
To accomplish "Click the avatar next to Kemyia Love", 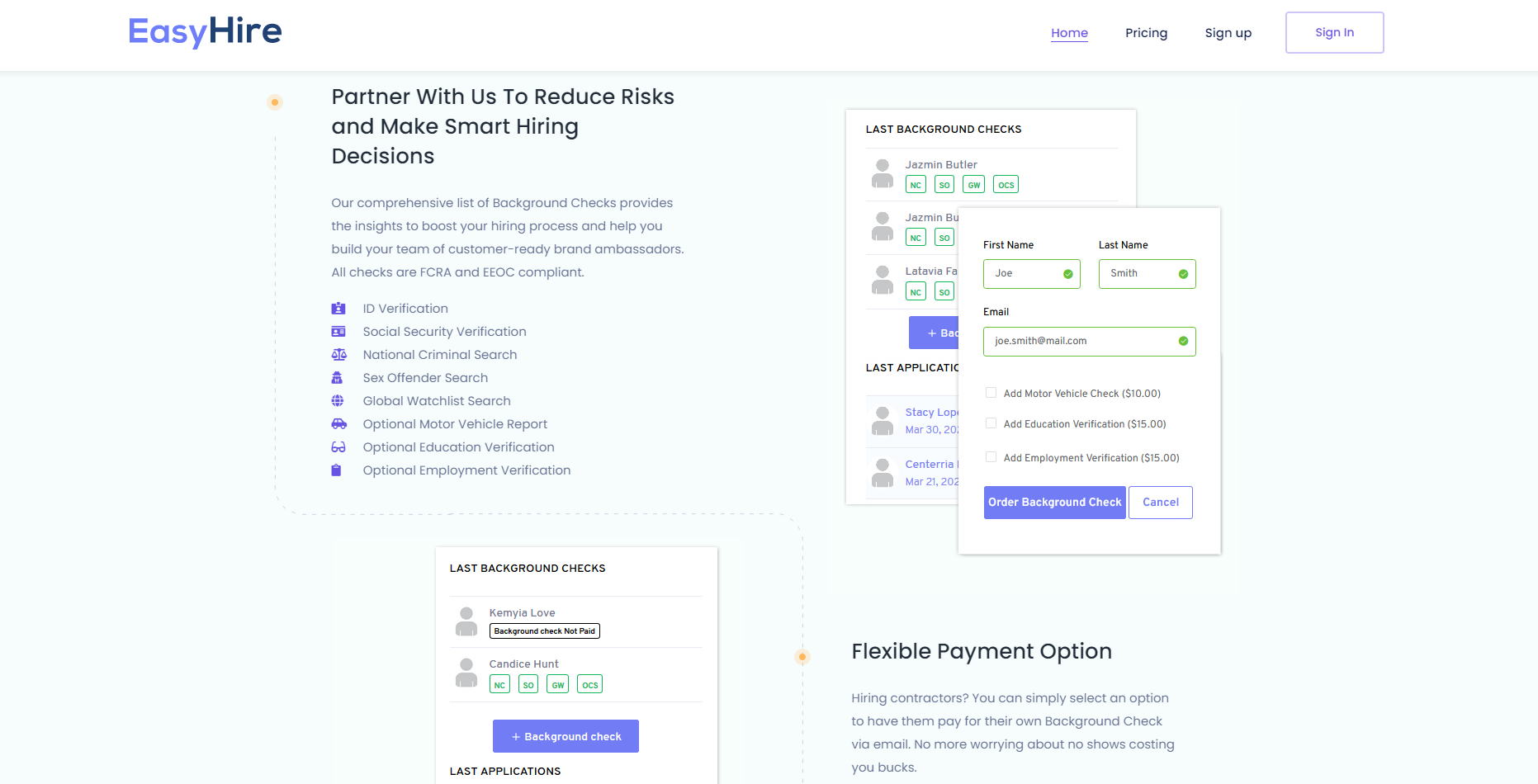I will 466,621.
